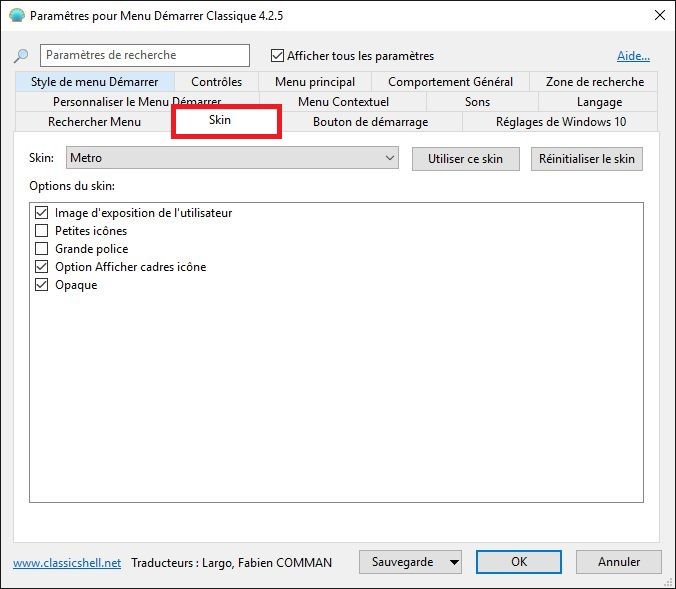The height and width of the screenshot is (589, 676).
Task: Open the Aide... help link
Action: coord(633,56)
